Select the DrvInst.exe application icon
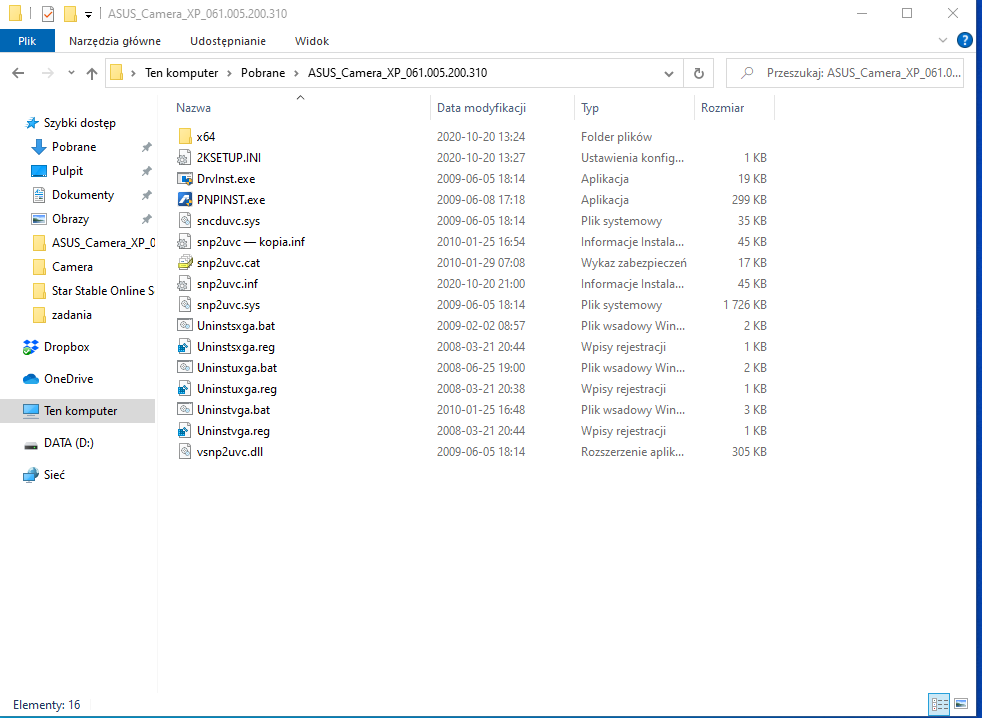This screenshot has width=982, height=718. tap(185, 179)
